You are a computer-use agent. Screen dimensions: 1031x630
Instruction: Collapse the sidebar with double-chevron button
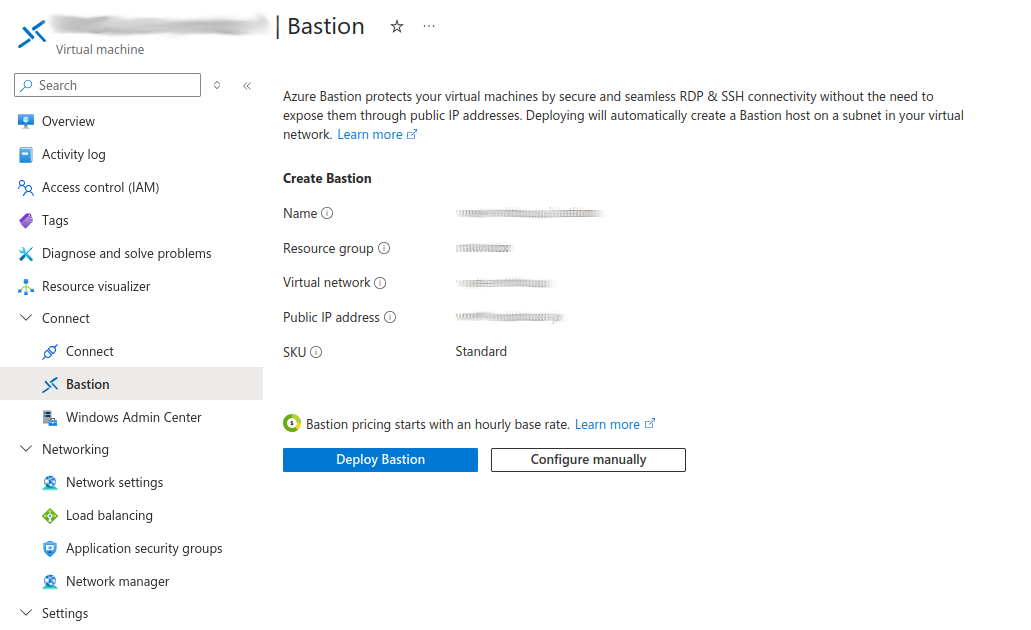pos(247,85)
